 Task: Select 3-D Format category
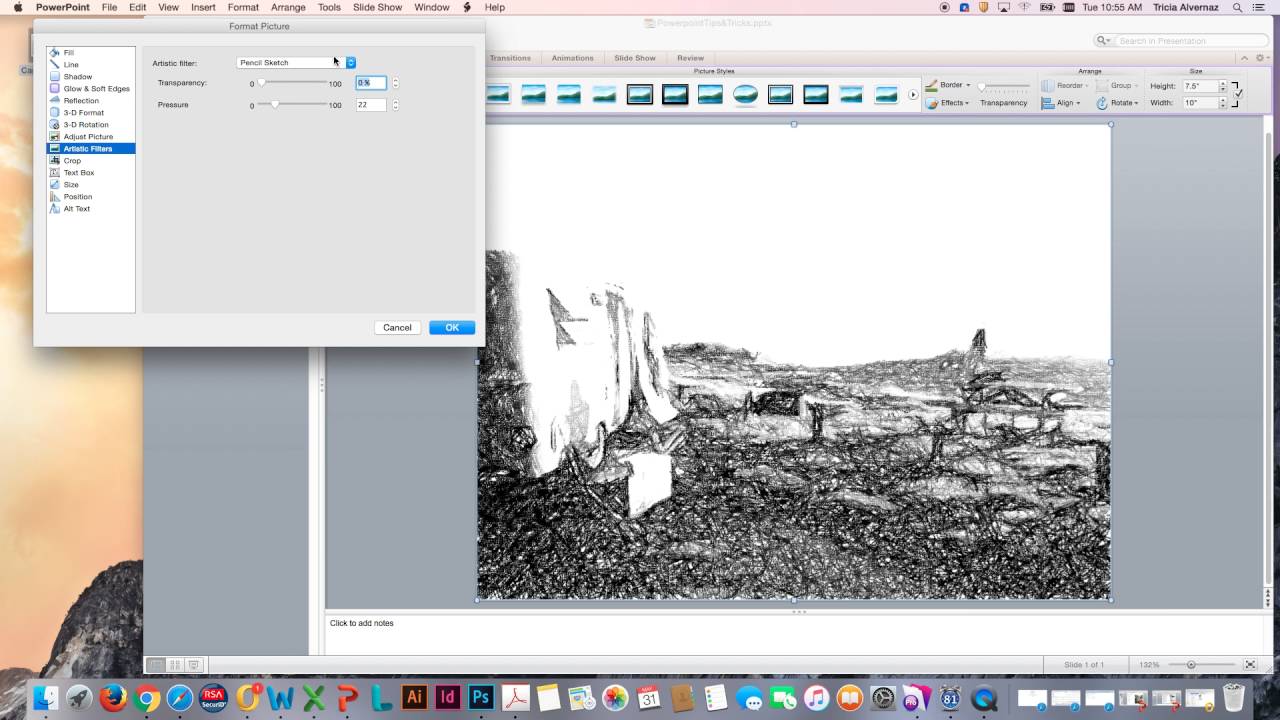pyautogui.click(x=91, y=113)
